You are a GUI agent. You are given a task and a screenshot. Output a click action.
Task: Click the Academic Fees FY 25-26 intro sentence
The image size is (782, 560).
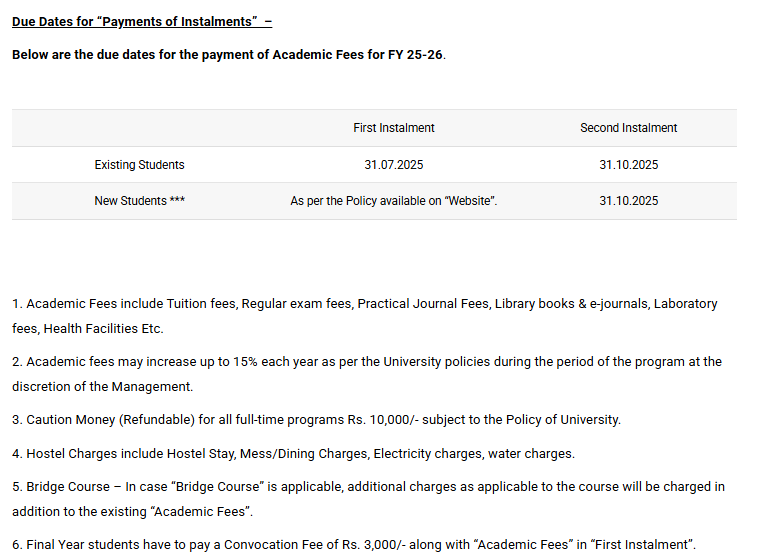click(229, 54)
